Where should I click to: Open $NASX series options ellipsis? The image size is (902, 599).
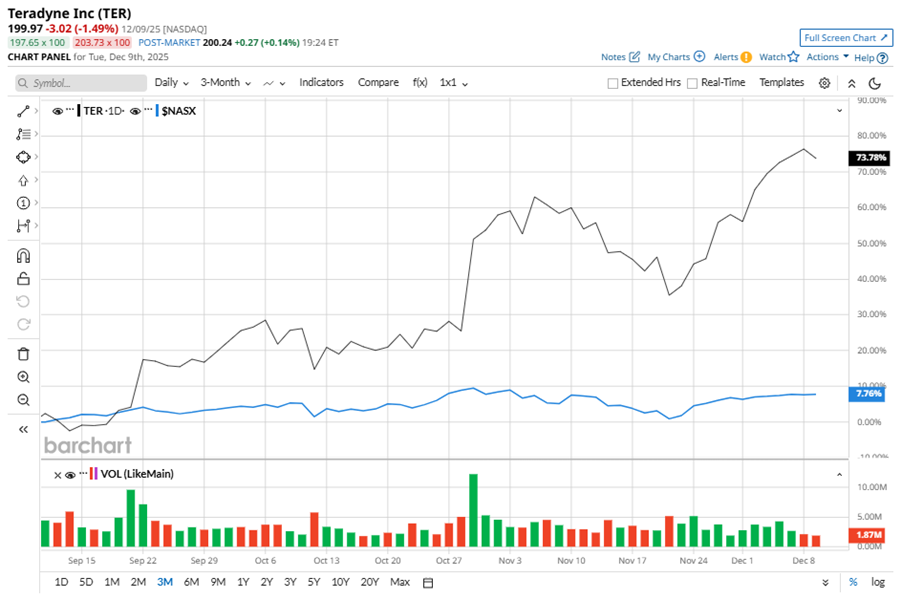[148, 109]
